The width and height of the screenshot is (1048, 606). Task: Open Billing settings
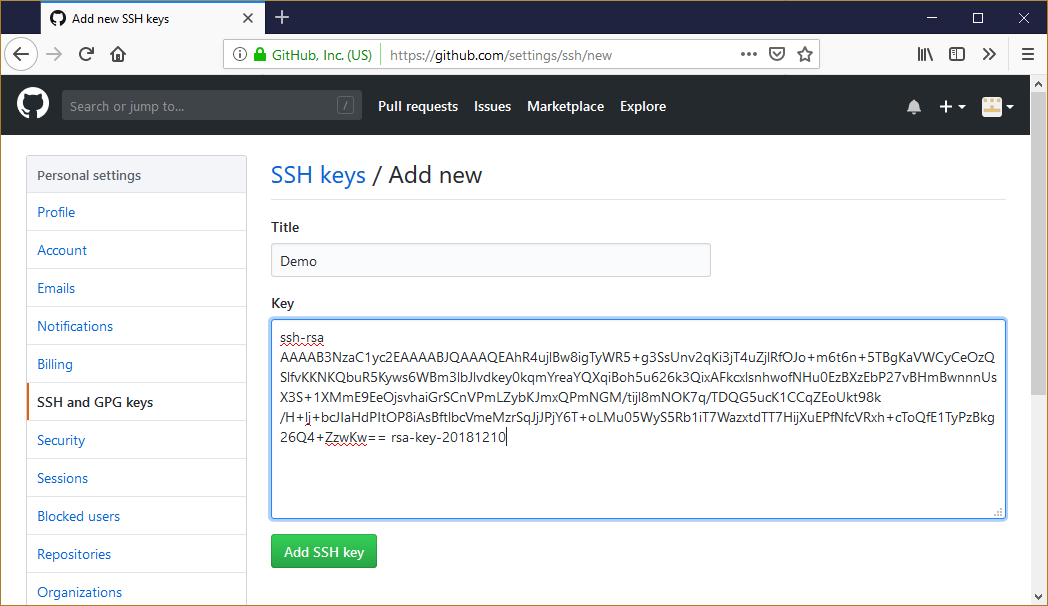136,364
